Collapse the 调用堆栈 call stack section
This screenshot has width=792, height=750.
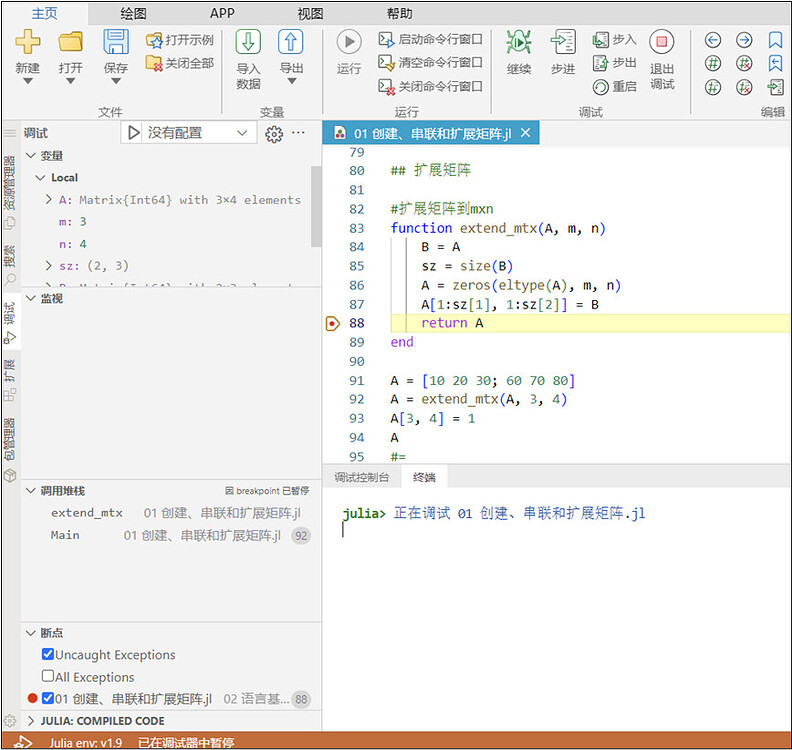point(31,491)
